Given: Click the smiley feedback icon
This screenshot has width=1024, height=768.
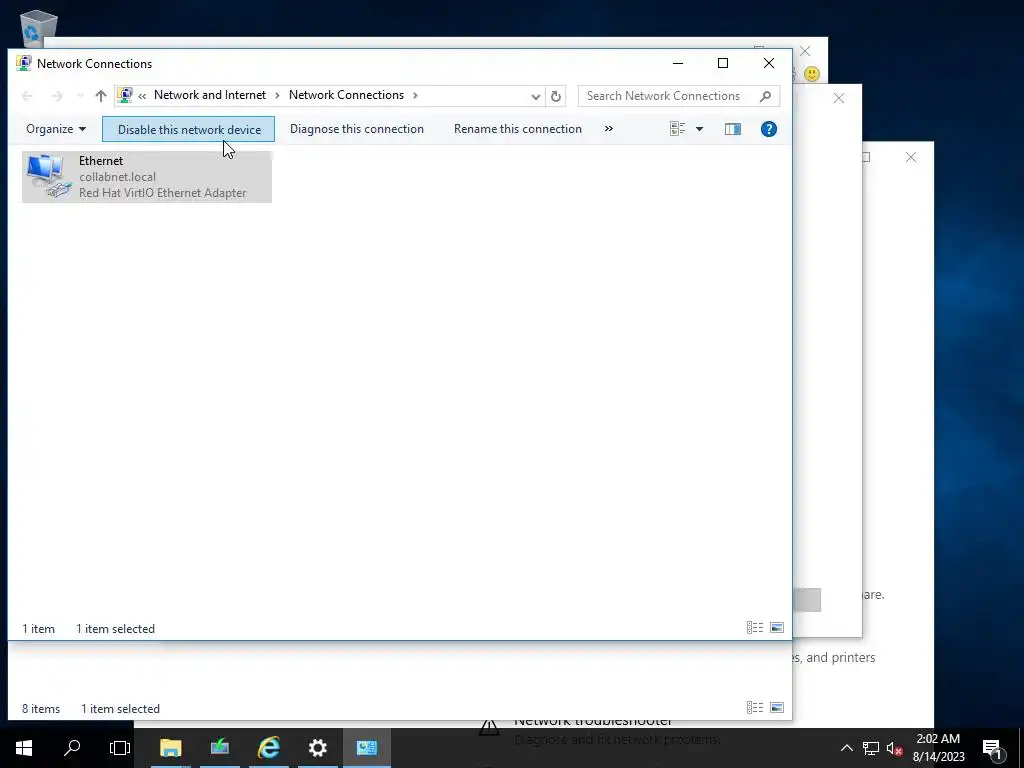Looking at the screenshot, I should click(812, 74).
